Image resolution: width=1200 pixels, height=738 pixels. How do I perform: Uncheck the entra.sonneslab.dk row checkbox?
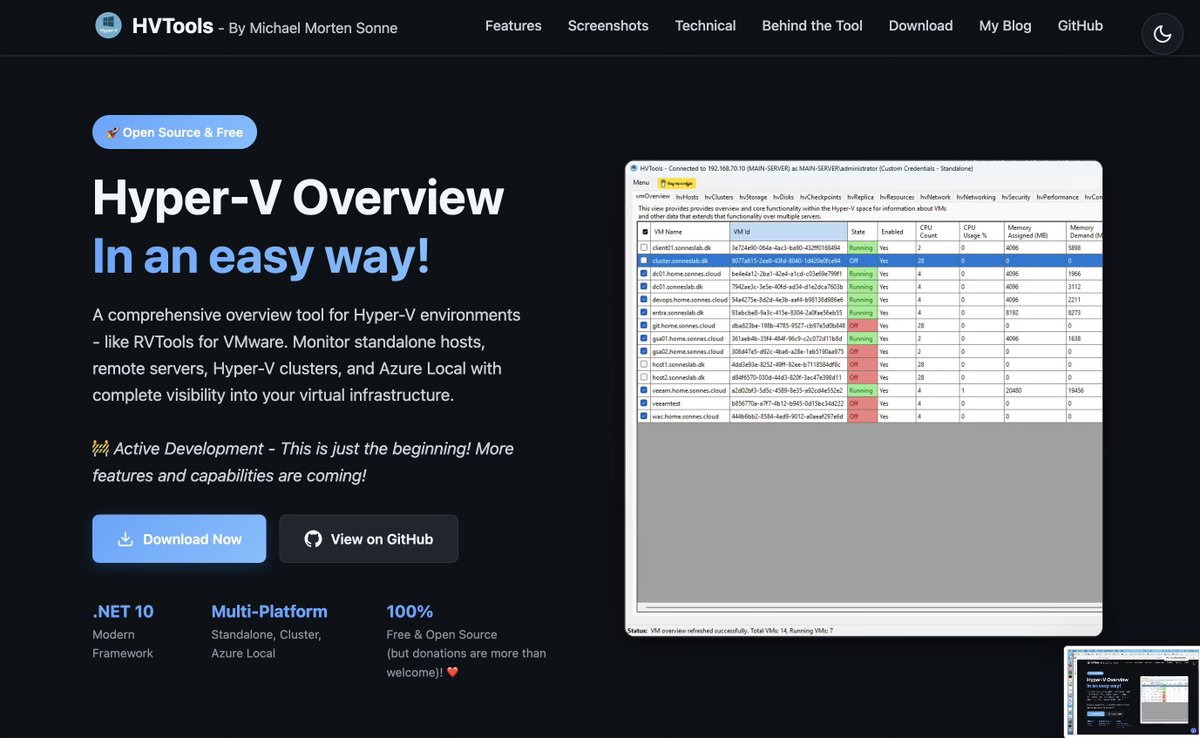(x=645, y=312)
